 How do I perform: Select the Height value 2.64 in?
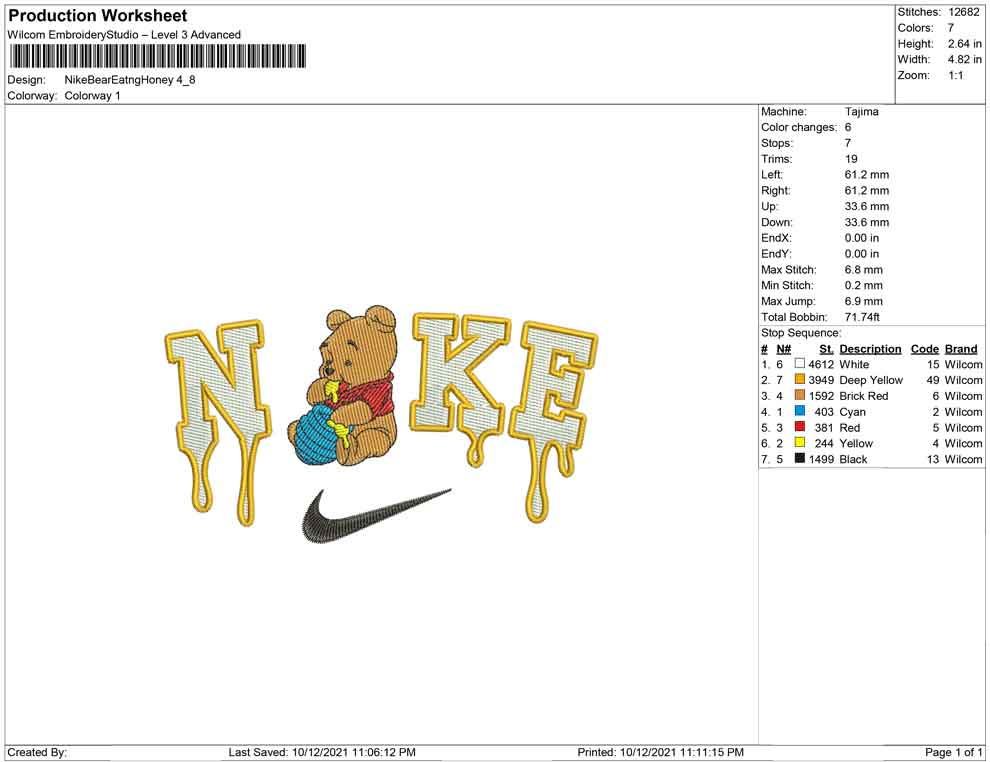964,44
